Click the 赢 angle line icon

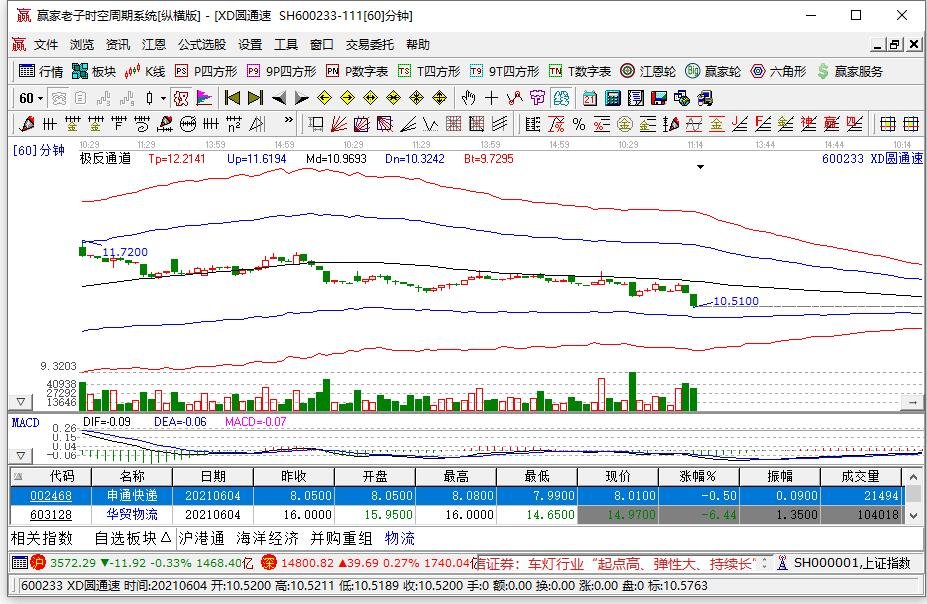831,124
